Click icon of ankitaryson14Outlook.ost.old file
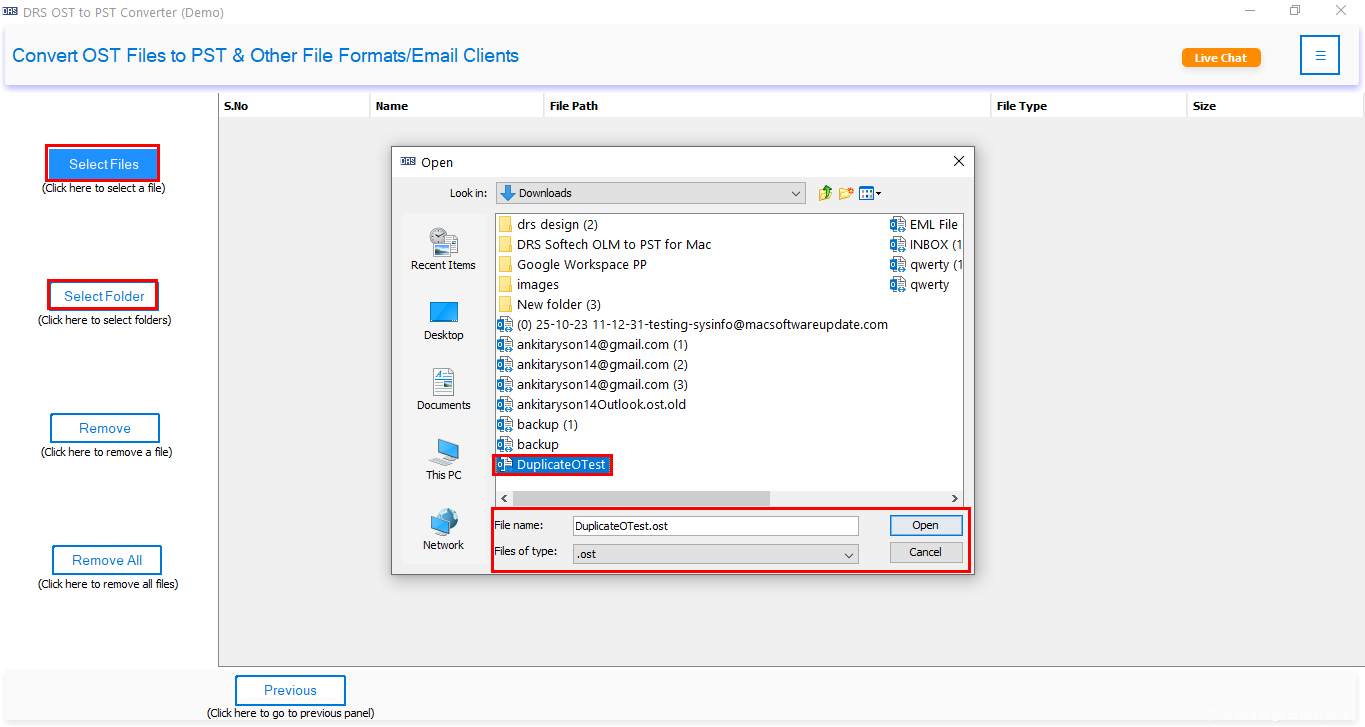Screen dimensions: 1365x727 [505, 405]
